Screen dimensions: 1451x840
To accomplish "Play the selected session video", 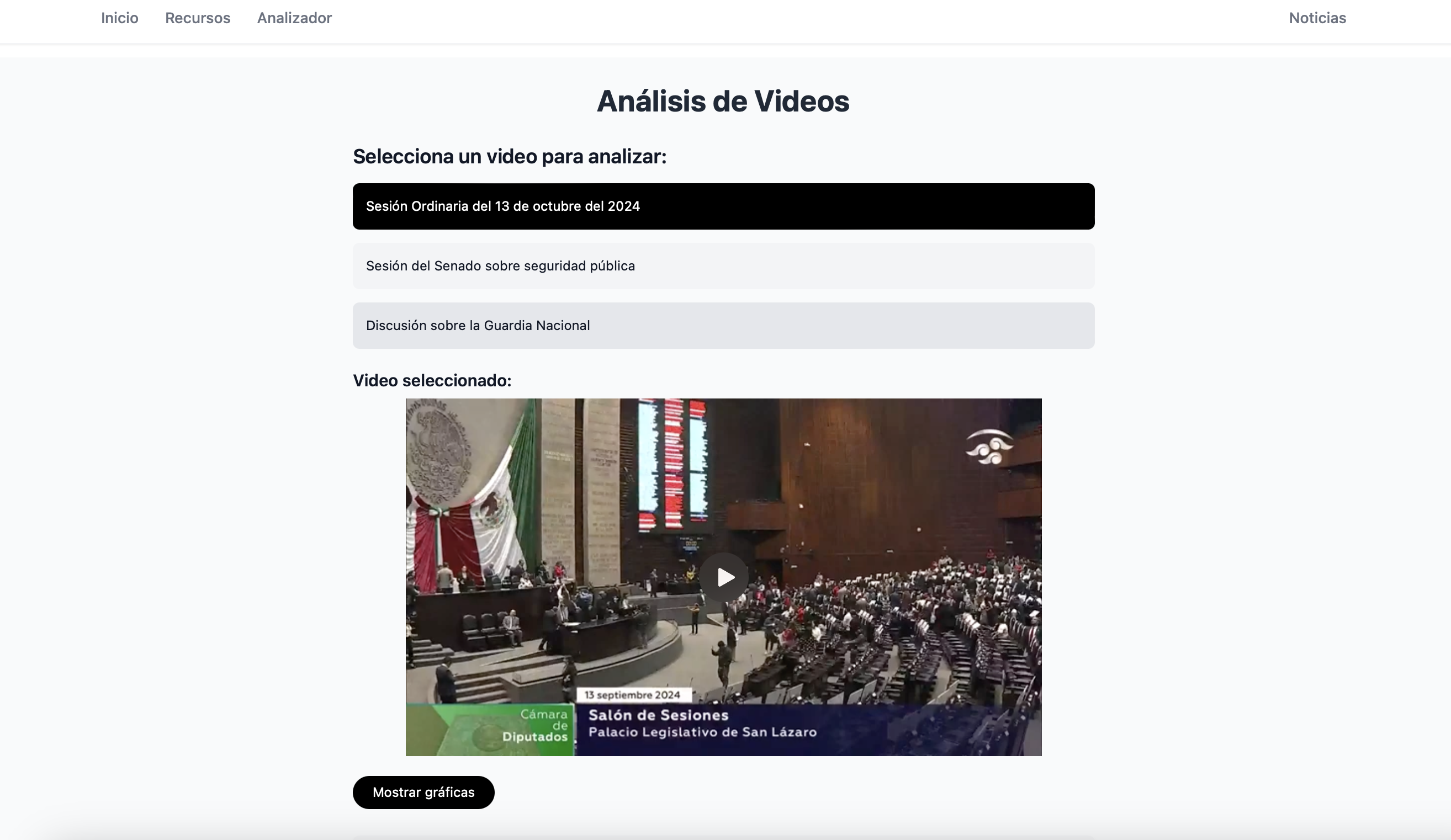I will tap(724, 577).
